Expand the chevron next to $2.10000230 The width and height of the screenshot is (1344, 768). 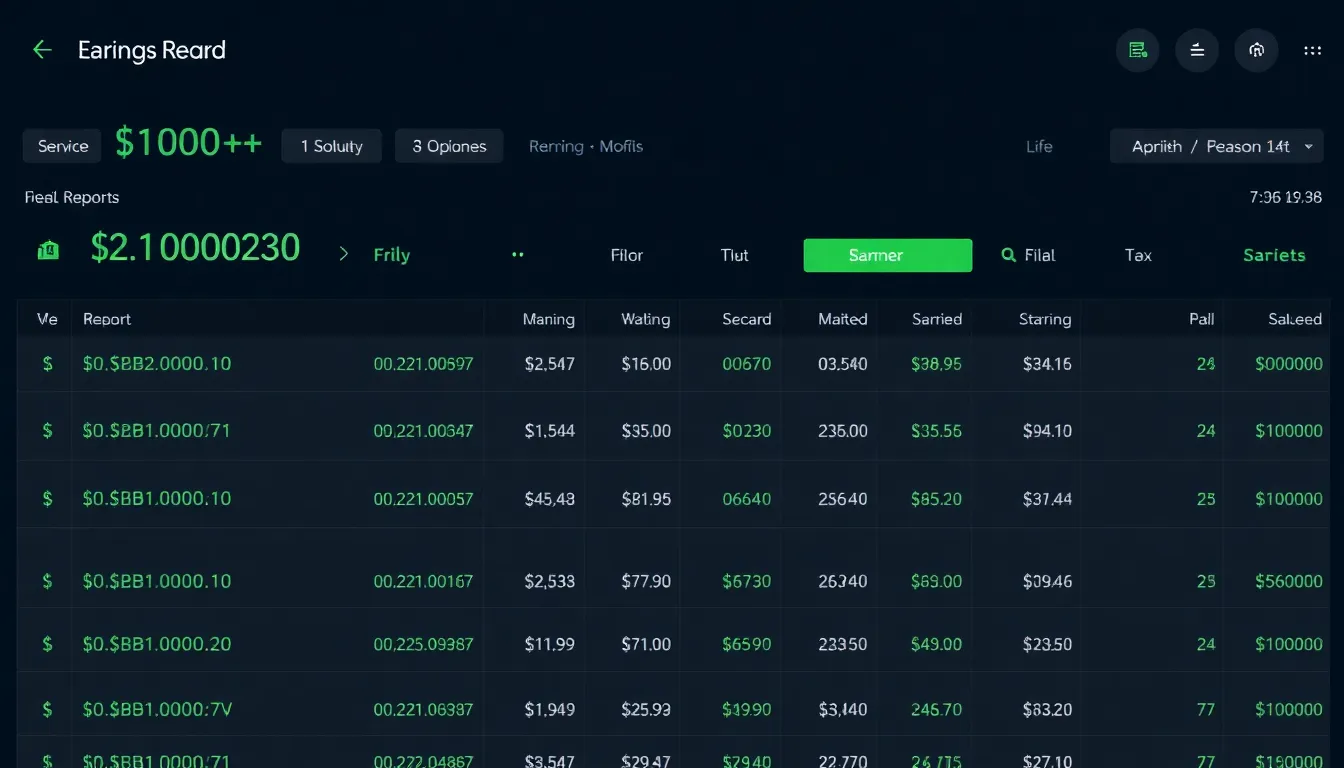tap(343, 254)
